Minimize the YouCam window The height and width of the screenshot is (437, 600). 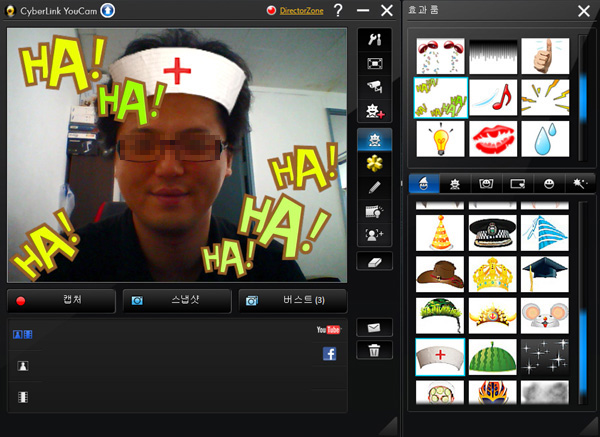363,10
